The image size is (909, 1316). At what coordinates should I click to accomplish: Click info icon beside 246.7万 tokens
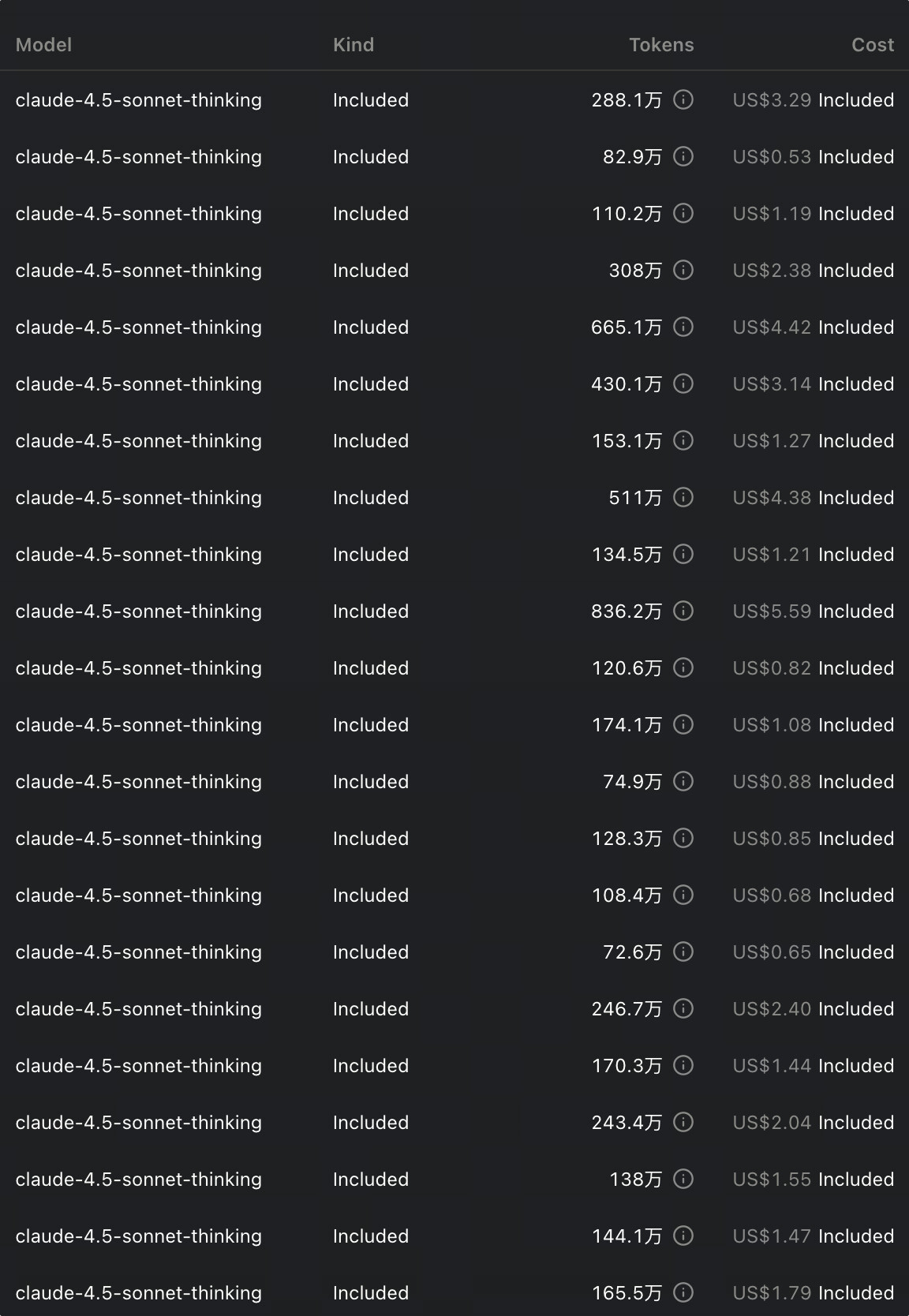683,1008
